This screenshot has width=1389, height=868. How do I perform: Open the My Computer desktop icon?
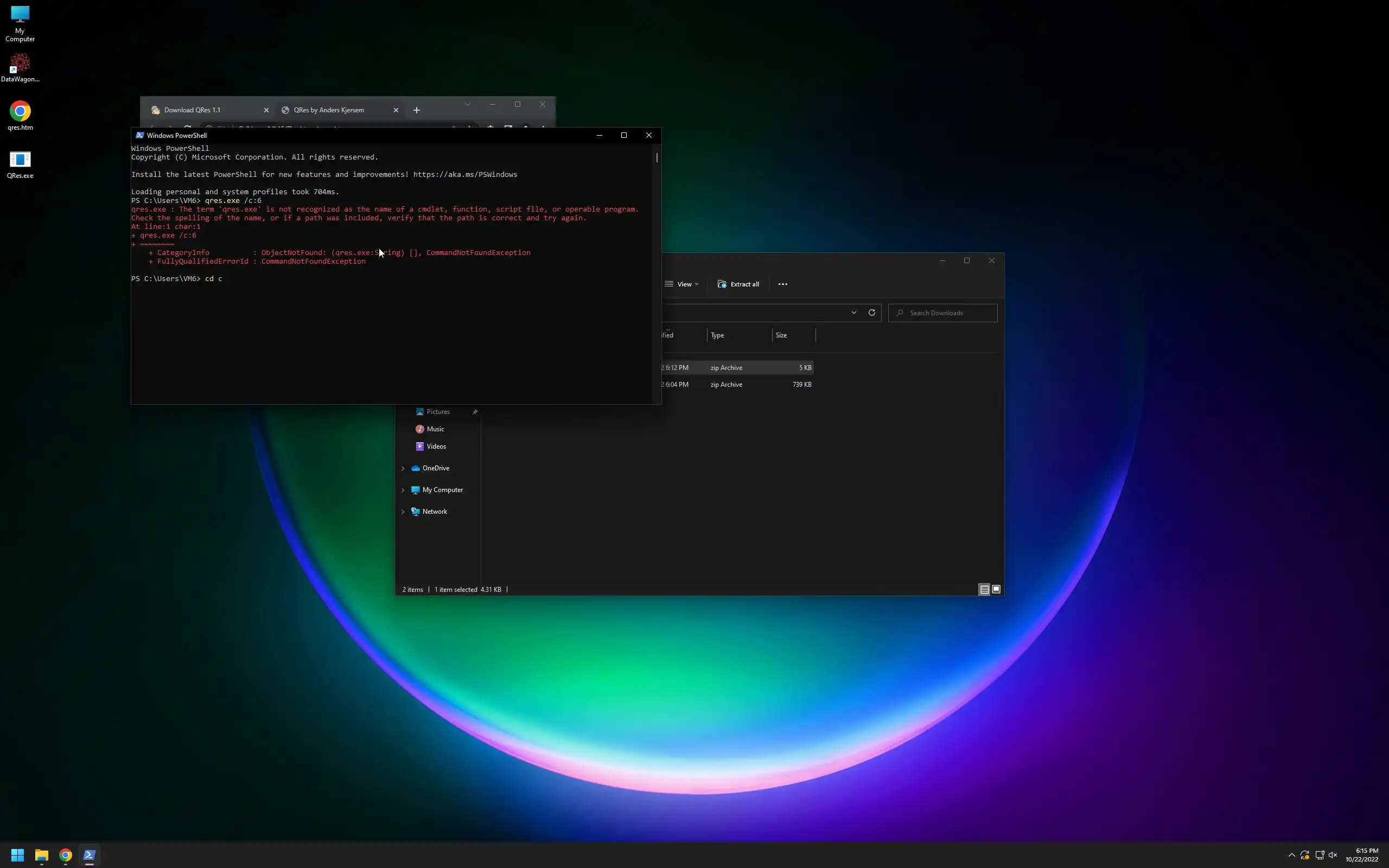pyautogui.click(x=20, y=16)
